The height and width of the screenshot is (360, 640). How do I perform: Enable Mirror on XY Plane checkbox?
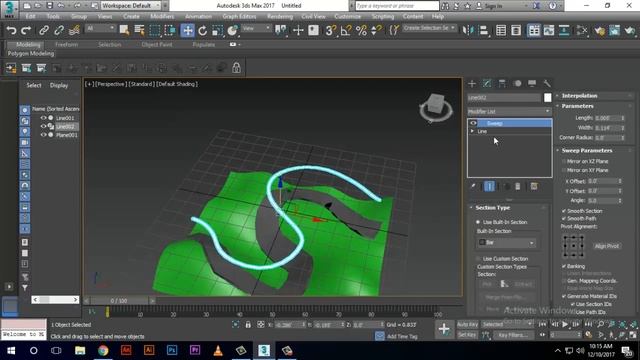coord(564,170)
